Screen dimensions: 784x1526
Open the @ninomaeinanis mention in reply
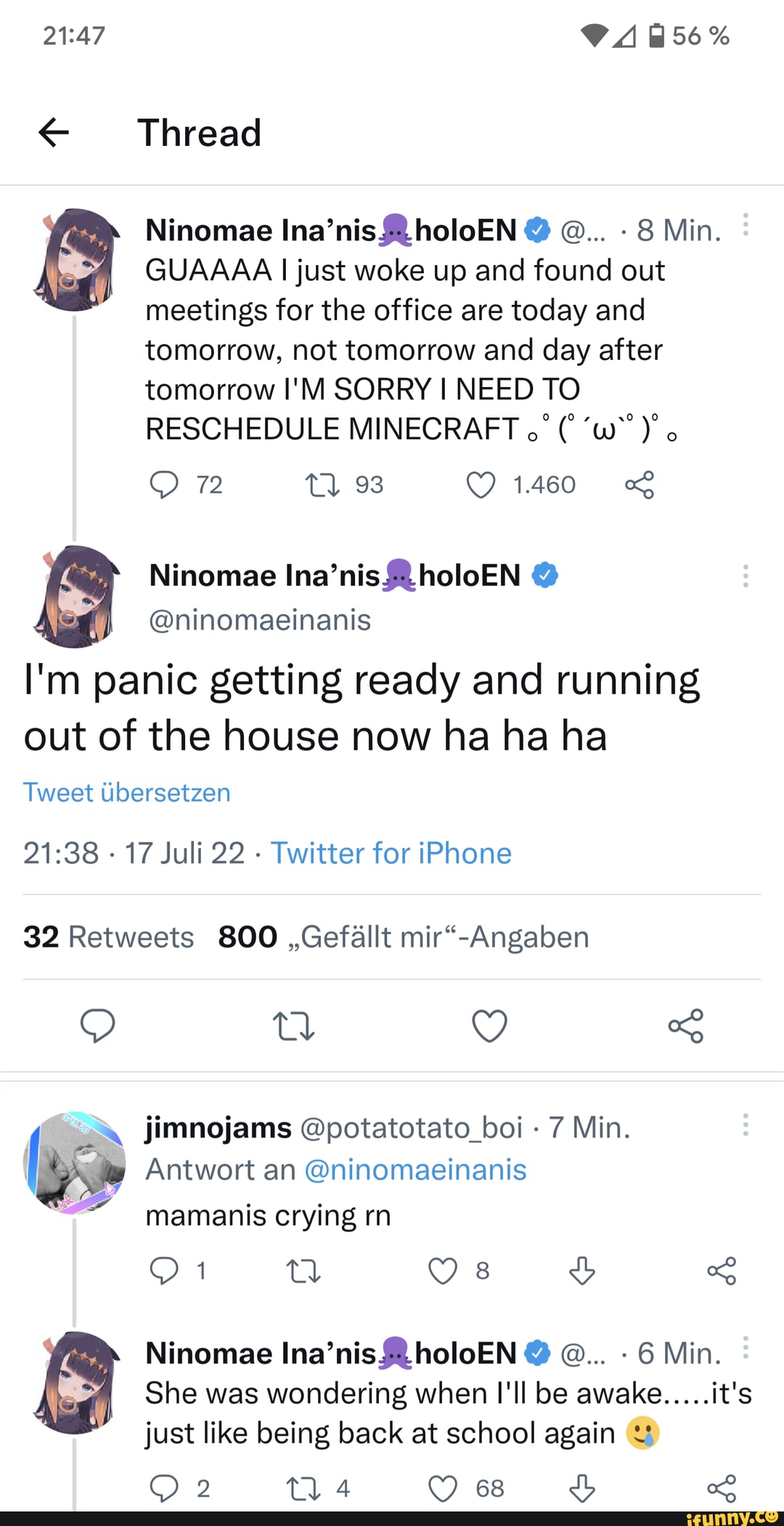coord(415,1170)
